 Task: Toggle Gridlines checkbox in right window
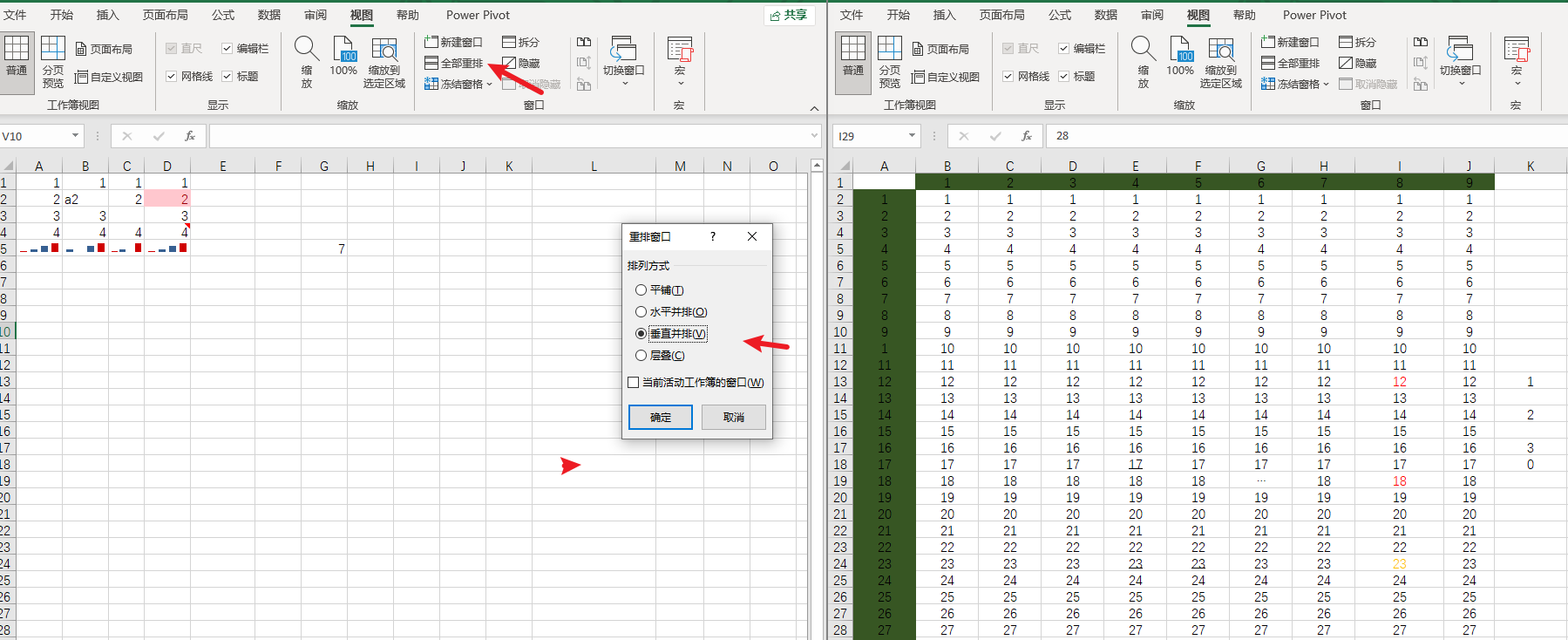click(1008, 77)
